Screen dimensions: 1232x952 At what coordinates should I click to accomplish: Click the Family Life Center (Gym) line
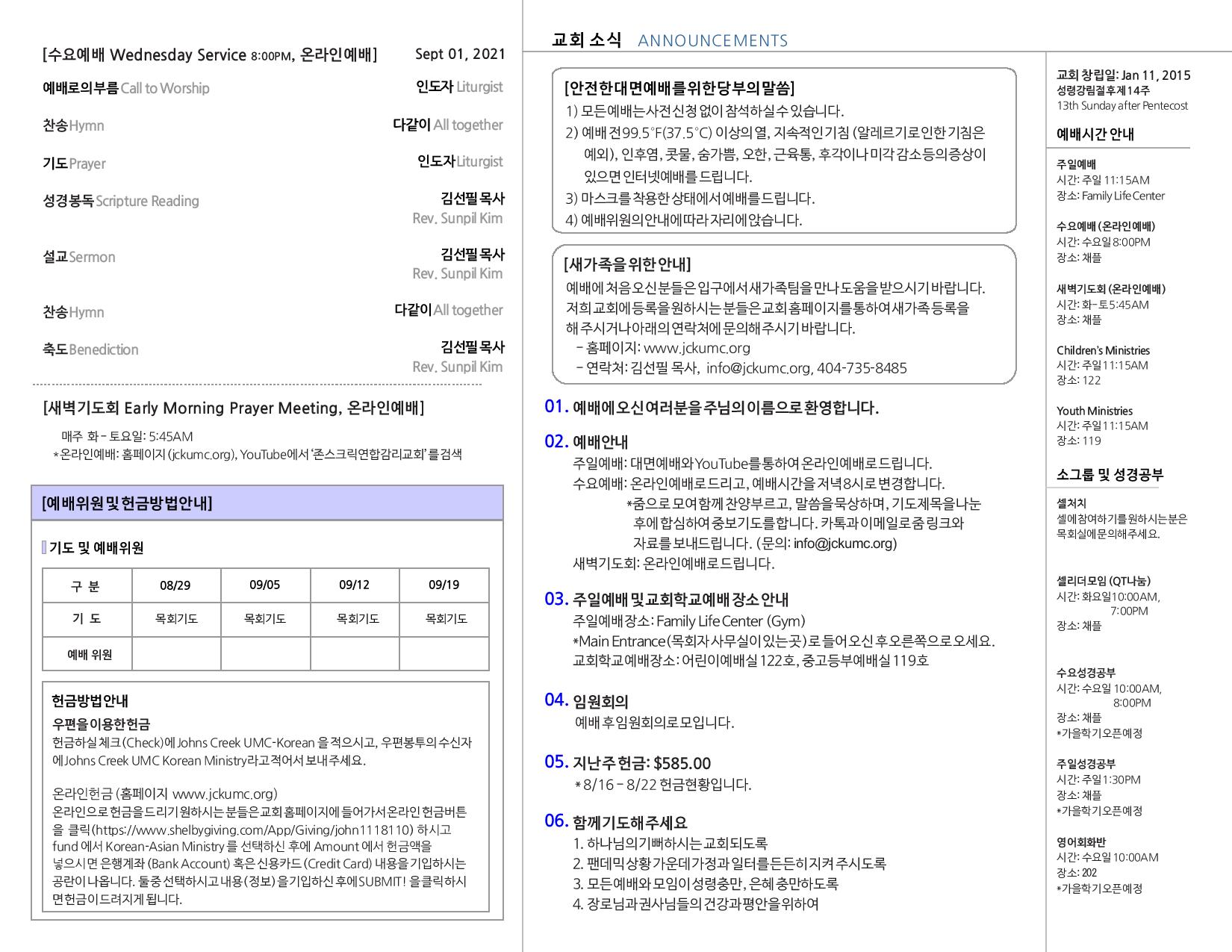689,621
